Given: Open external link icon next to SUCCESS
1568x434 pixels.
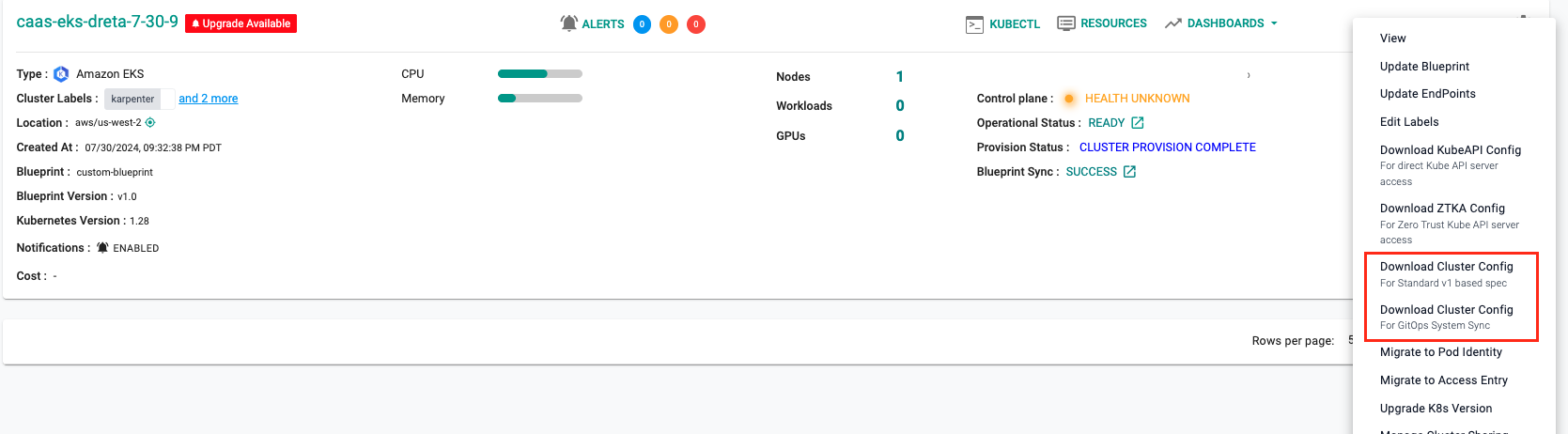Looking at the screenshot, I should [x=1129, y=172].
